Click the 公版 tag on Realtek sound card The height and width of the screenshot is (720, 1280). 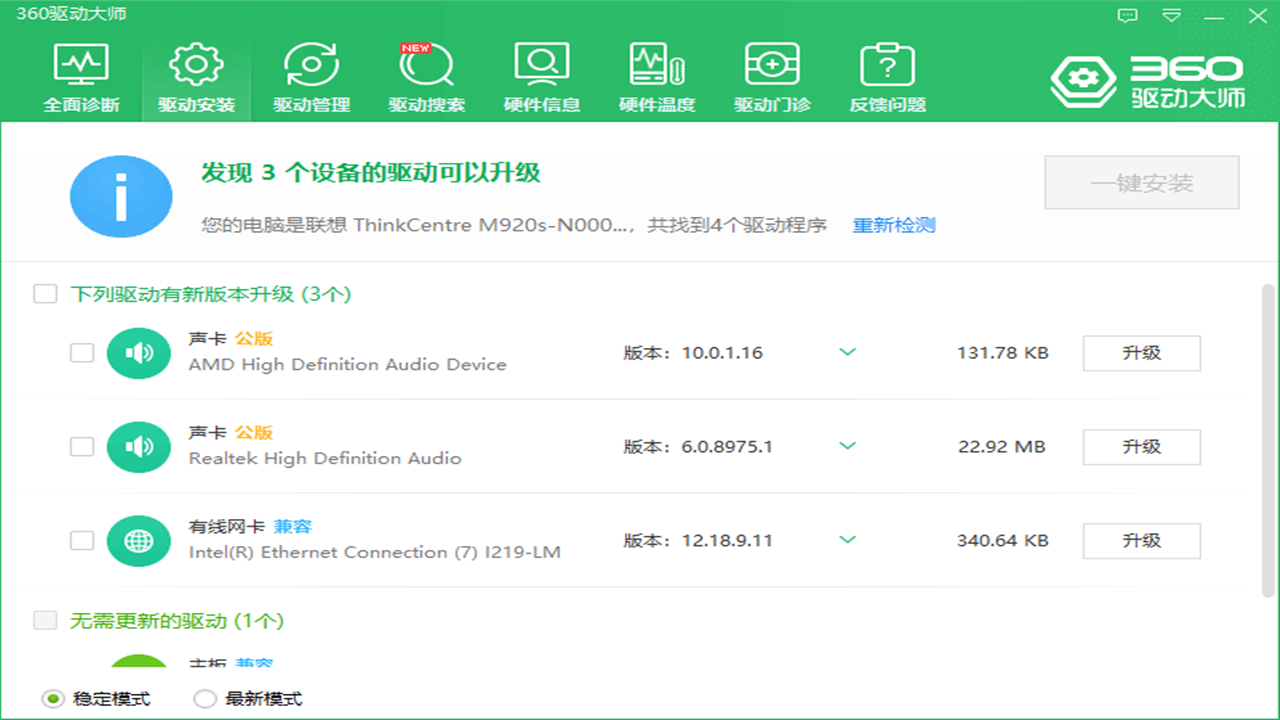point(254,433)
